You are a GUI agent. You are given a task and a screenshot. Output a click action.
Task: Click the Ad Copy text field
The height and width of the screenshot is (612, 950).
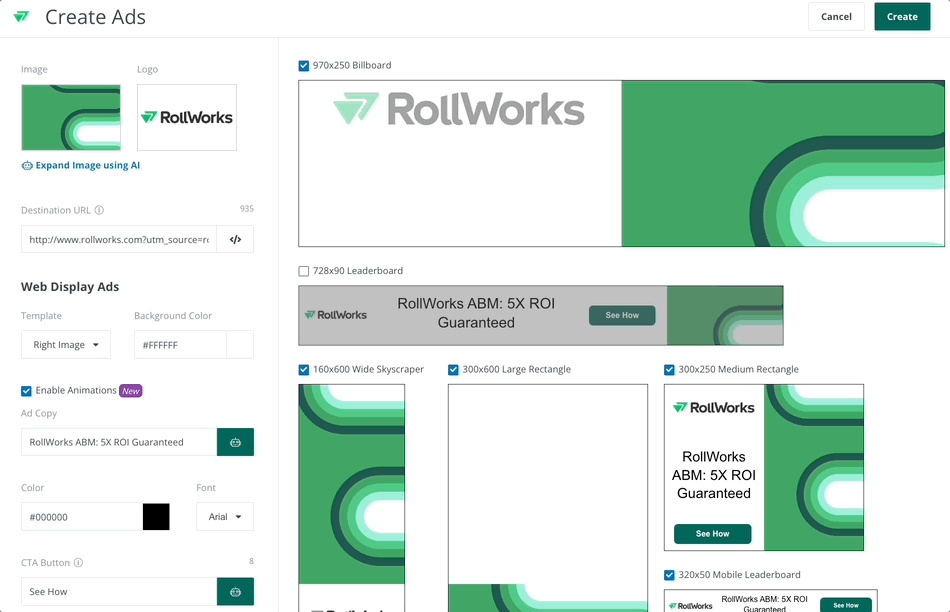point(119,442)
